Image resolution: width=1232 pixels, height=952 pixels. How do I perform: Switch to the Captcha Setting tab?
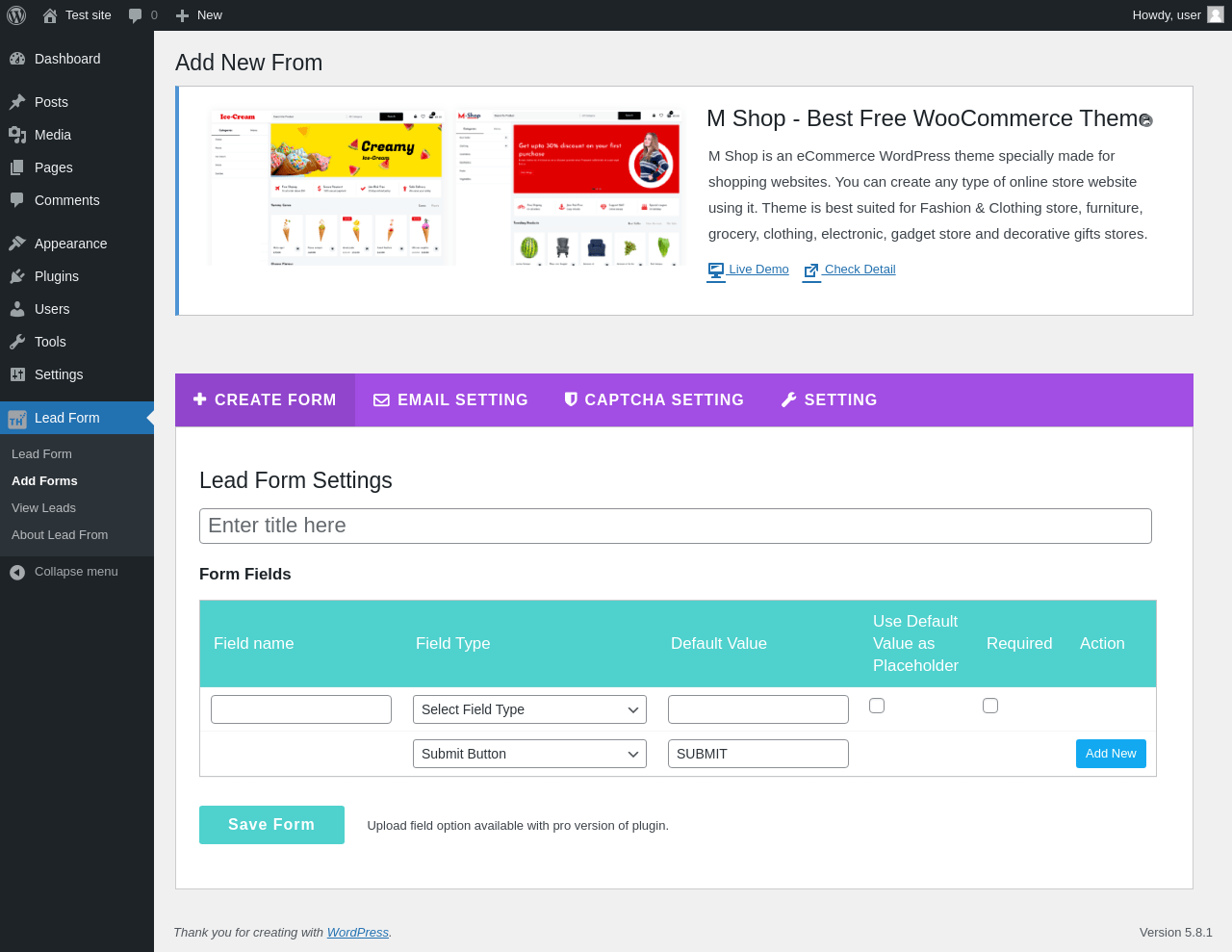click(654, 400)
